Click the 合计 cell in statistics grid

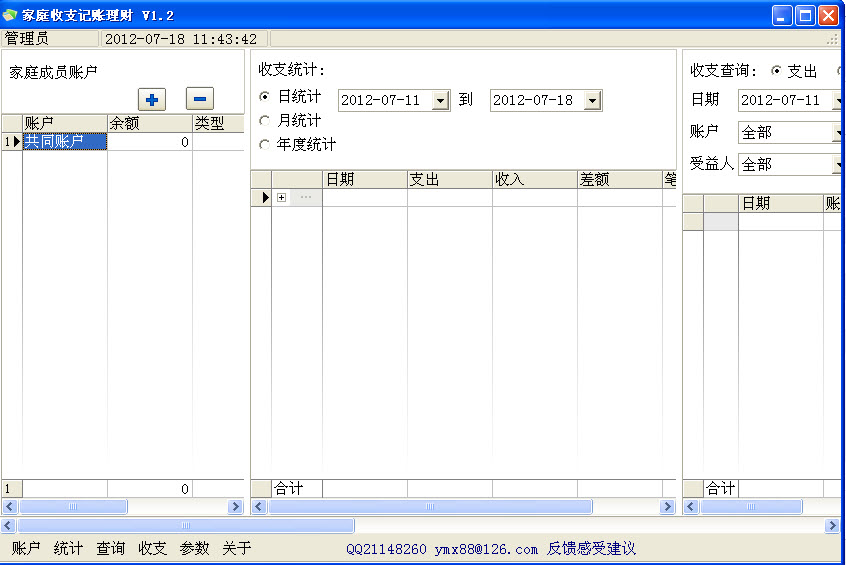click(x=297, y=488)
